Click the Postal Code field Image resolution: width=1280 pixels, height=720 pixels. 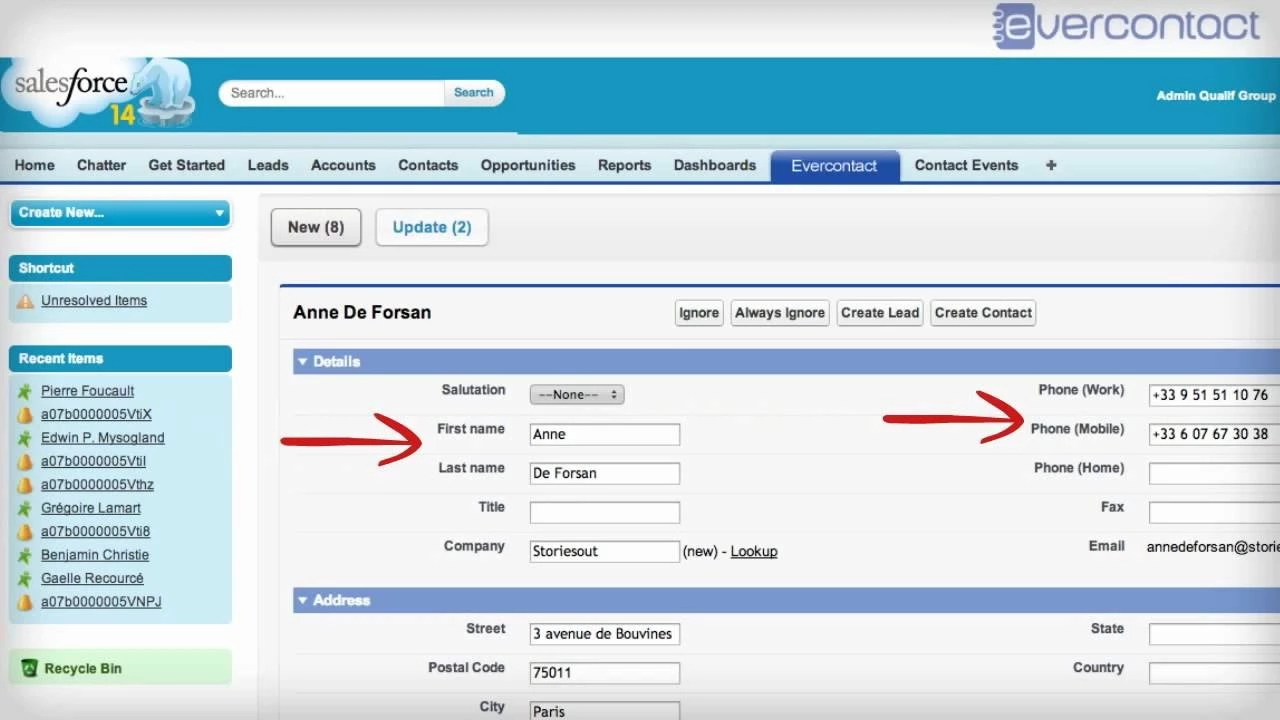point(605,672)
